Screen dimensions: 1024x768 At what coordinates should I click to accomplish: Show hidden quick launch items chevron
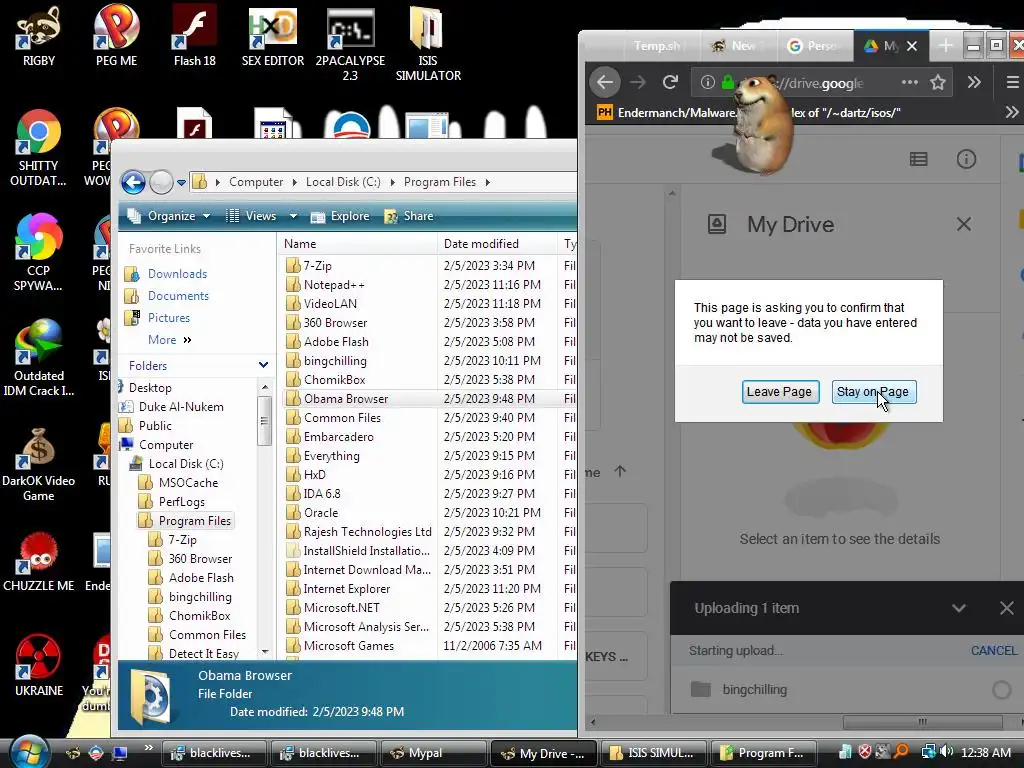(149, 748)
